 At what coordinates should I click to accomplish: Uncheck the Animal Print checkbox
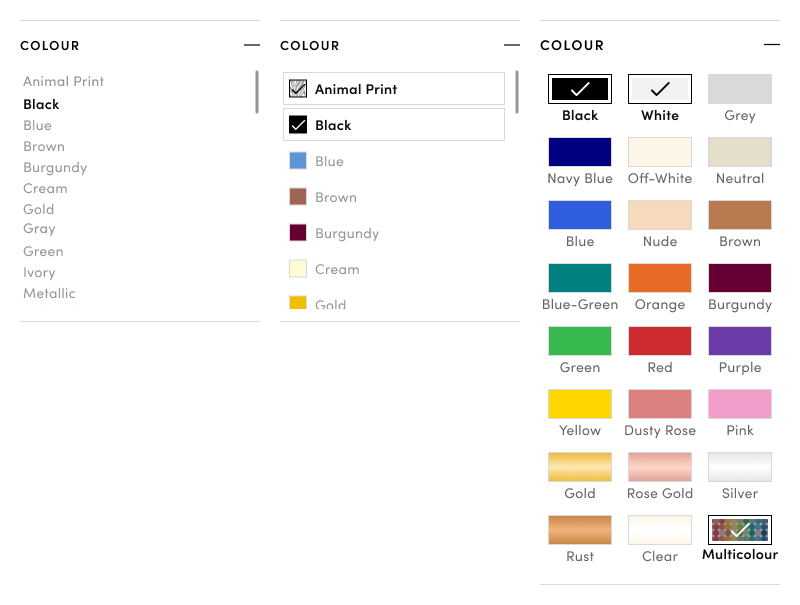click(x=297, y=89)
